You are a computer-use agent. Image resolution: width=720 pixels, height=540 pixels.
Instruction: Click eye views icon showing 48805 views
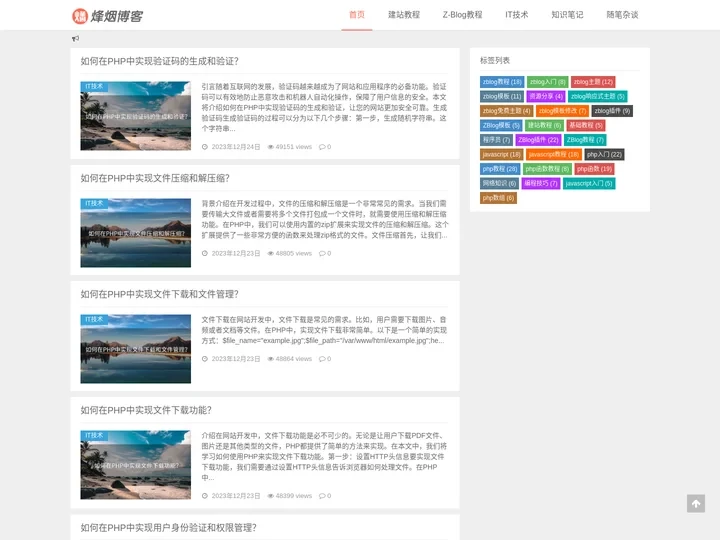point(271,253)
